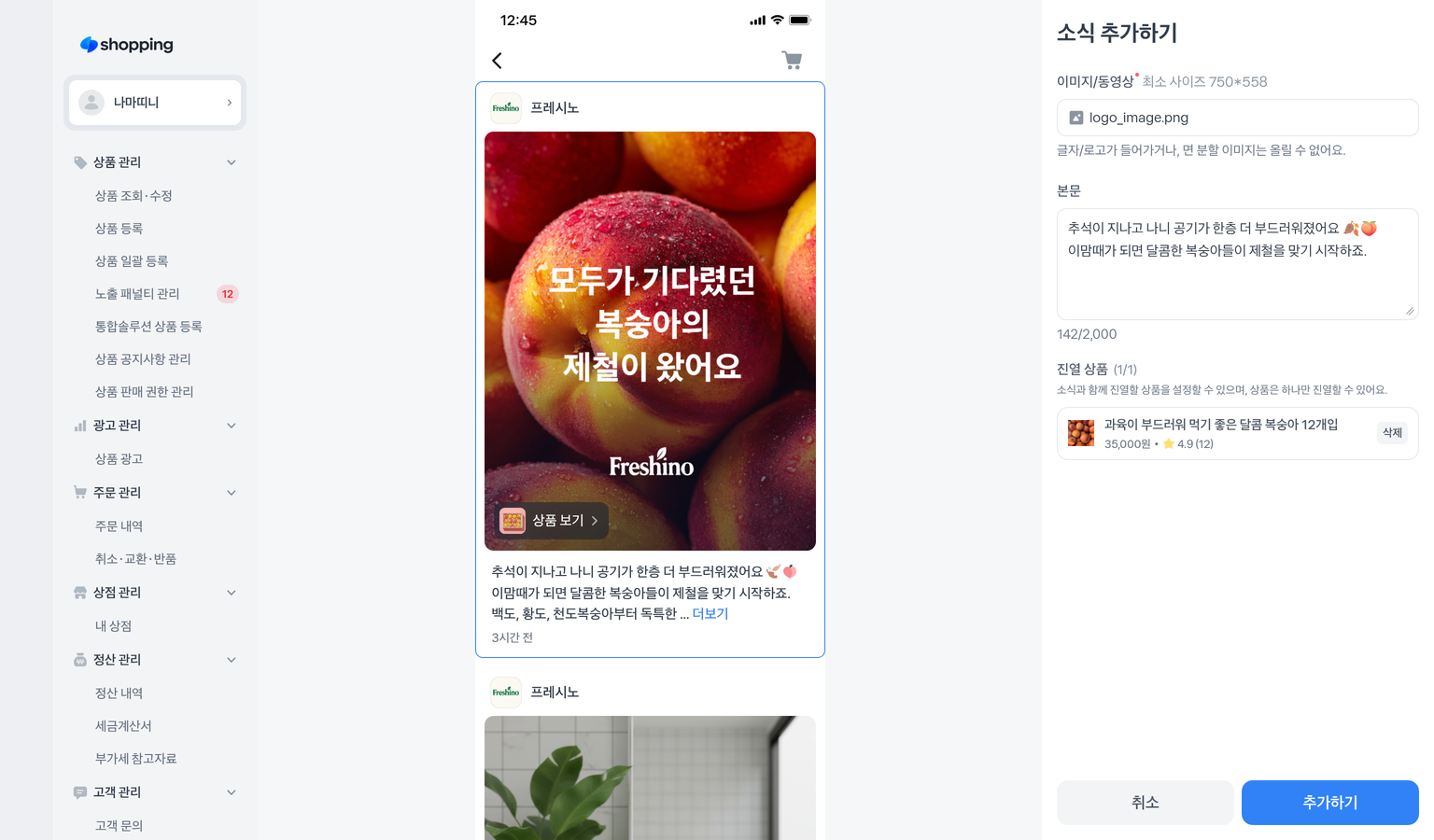Image resolution: width=1434 pixels, height=840 pixels.
Task: Click the bar chart icon beside 광고 관리
Action: 80,426
